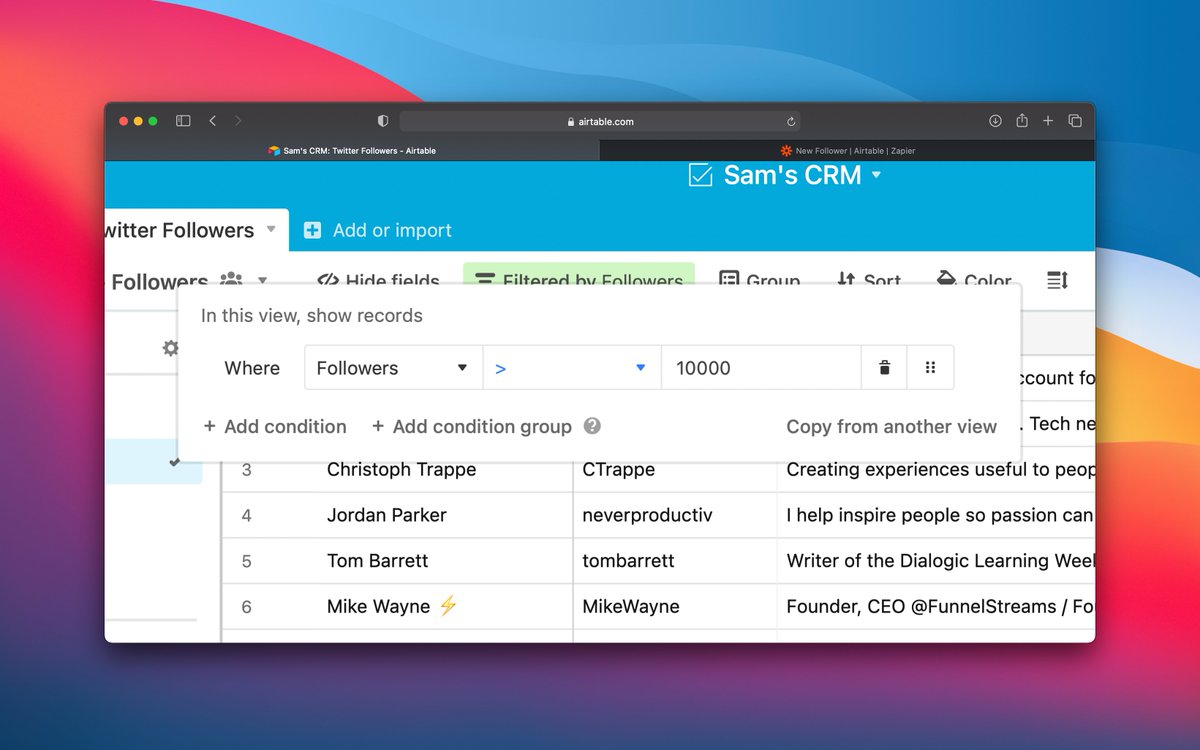Viewport: 1200px width, 750px height.
Task: Click the condition drag handle icon
Action: (930, 368)
